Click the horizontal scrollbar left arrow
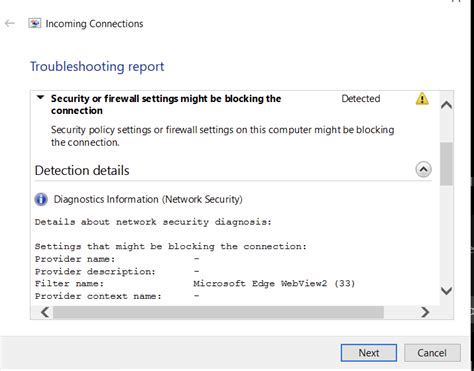Viewport: 474px width, 371px height. [45, 312]
